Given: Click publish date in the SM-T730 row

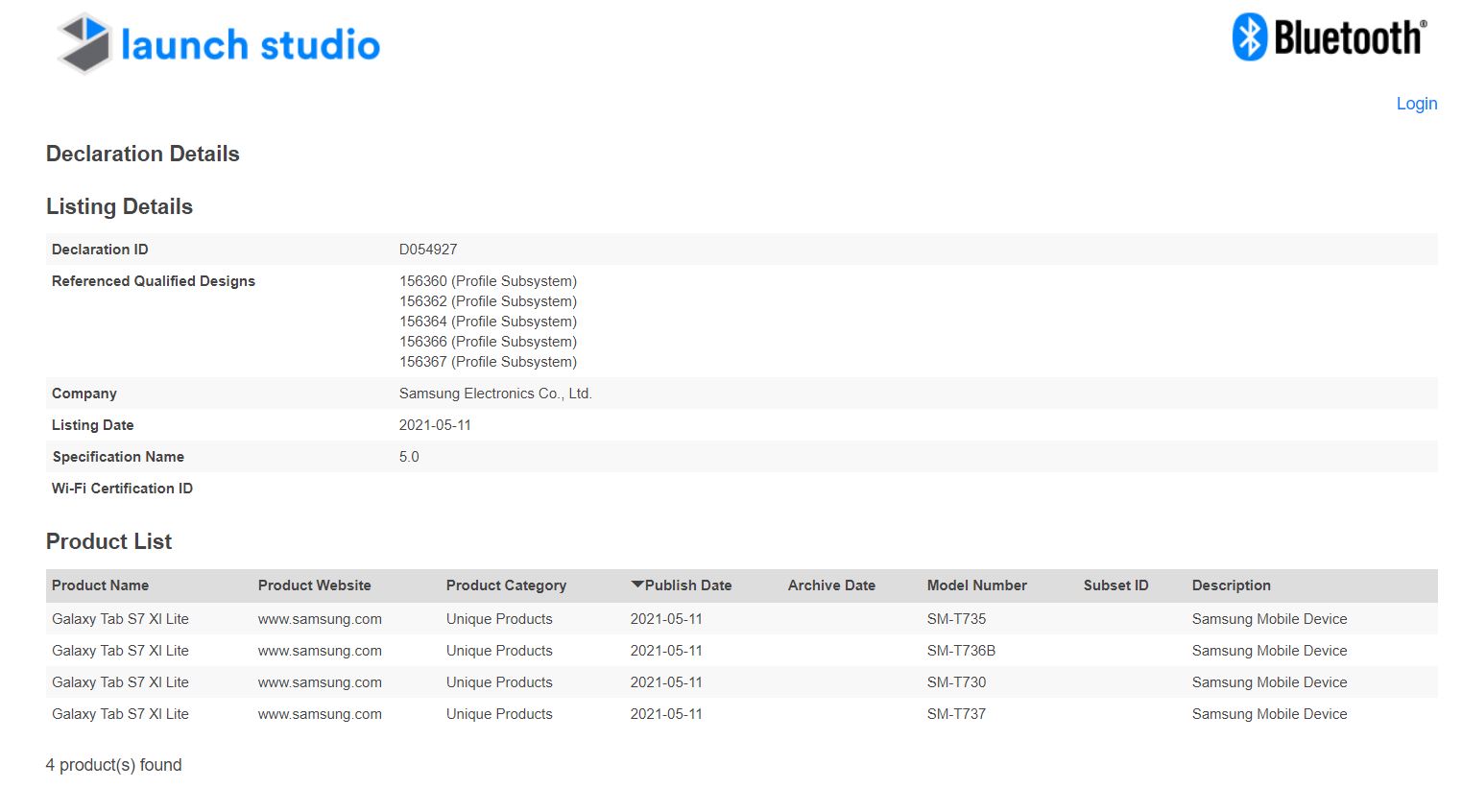Looking at the screenshot, I should pyautogui.click(x=666, y=682).
